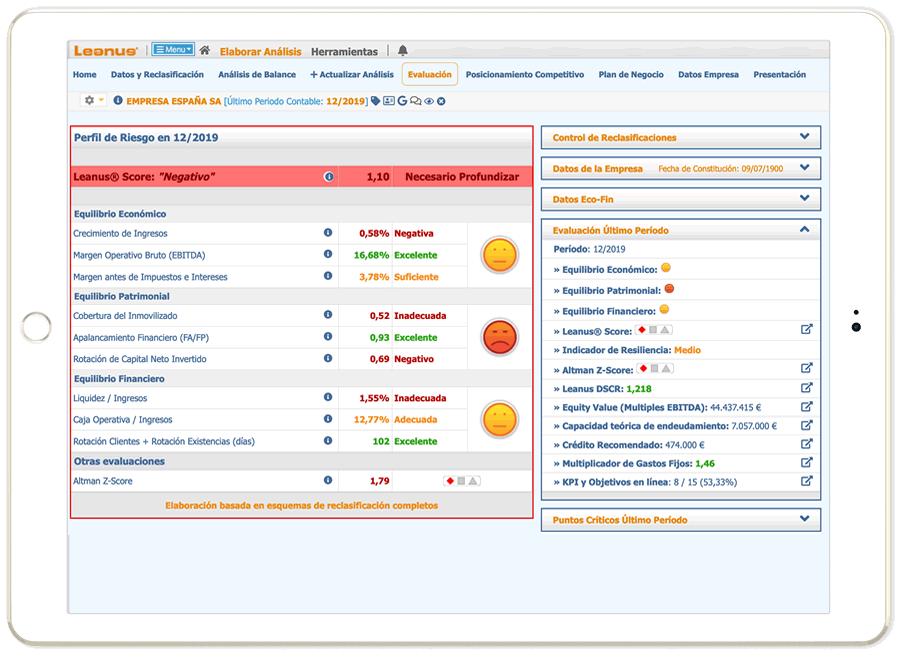Click Liquidez / Ingresos indicator link
Image resolution: width=900 pixels, height=655 pixels.
(x=110, y=398)
